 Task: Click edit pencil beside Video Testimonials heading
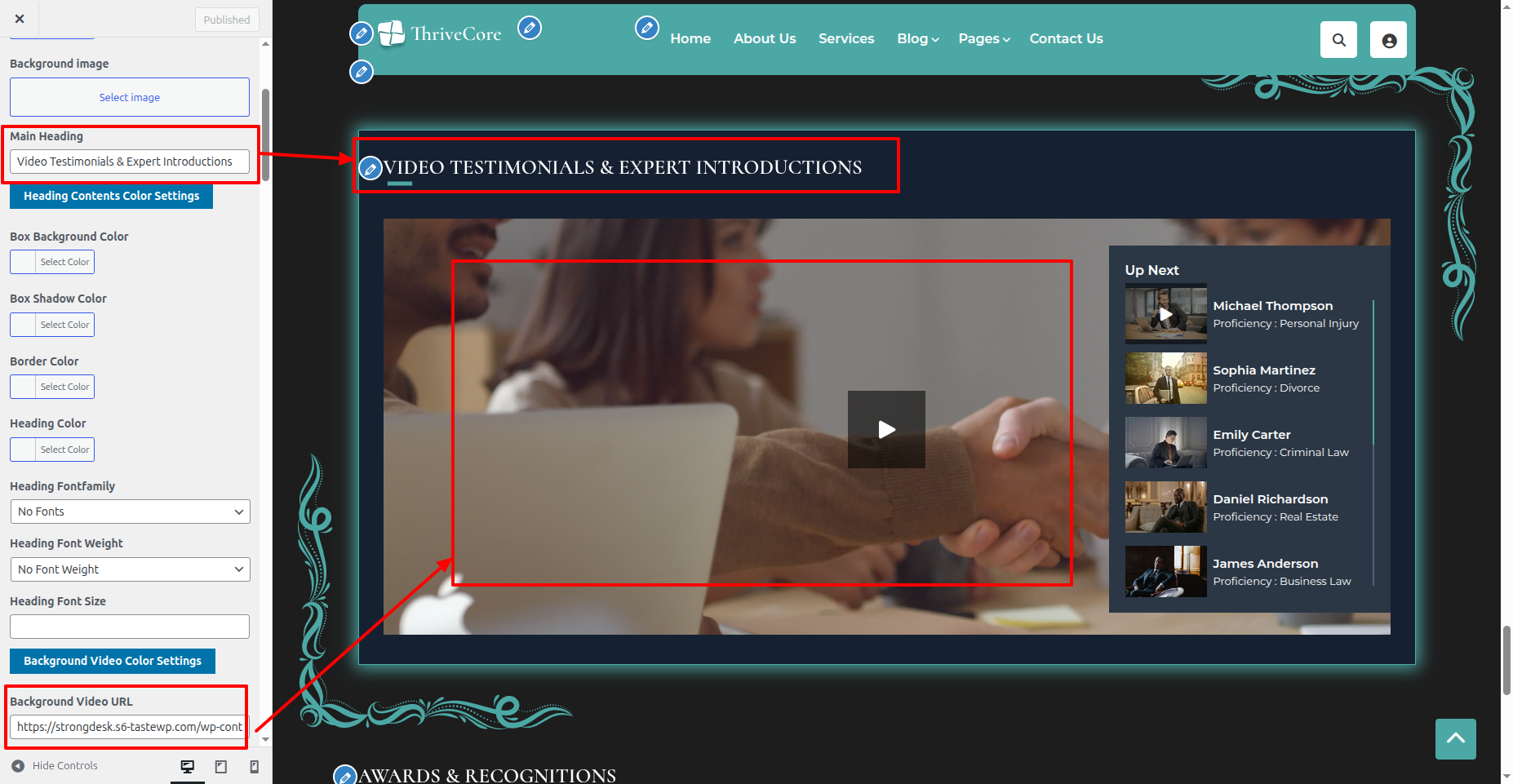370,169
